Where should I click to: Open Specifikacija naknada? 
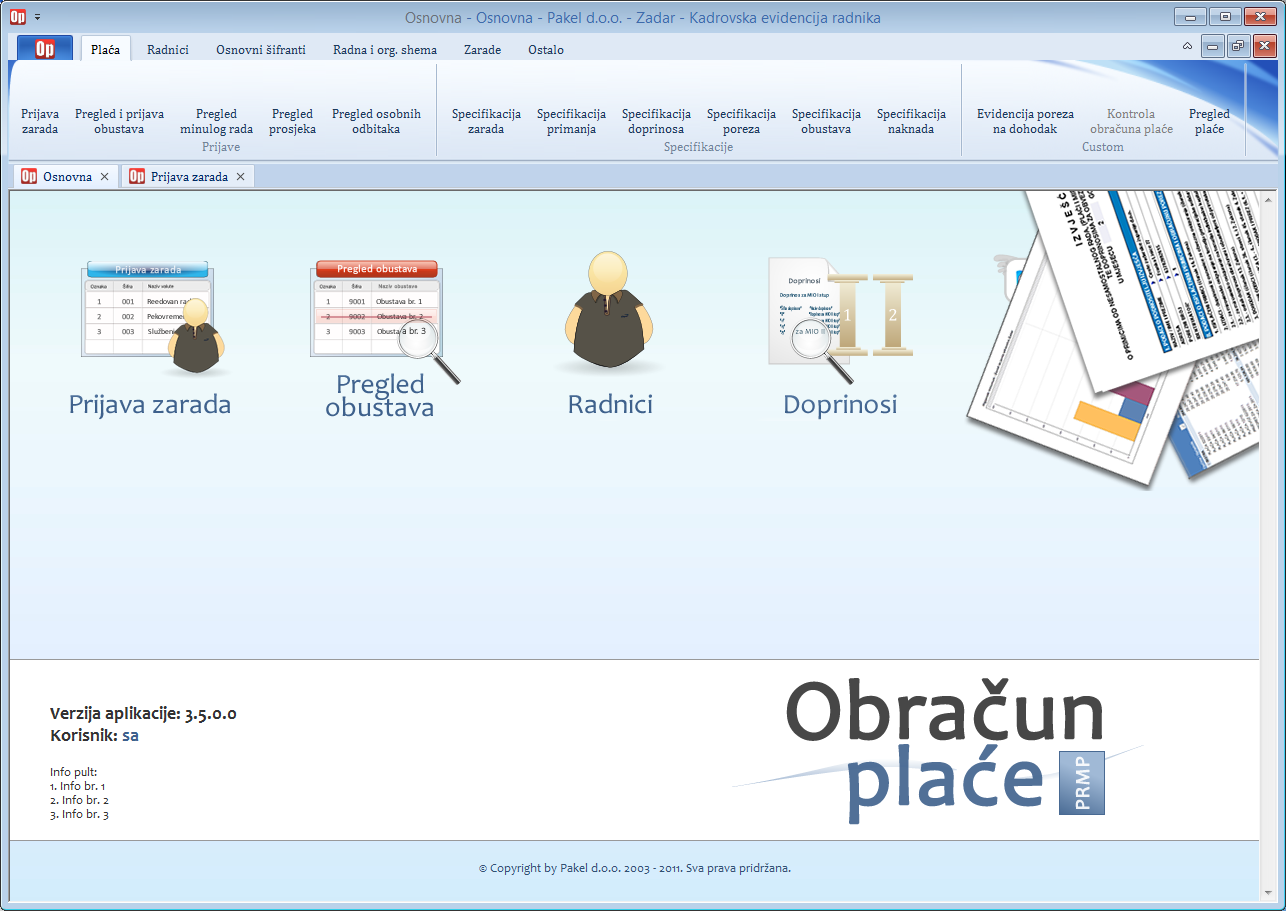point(912,121)
